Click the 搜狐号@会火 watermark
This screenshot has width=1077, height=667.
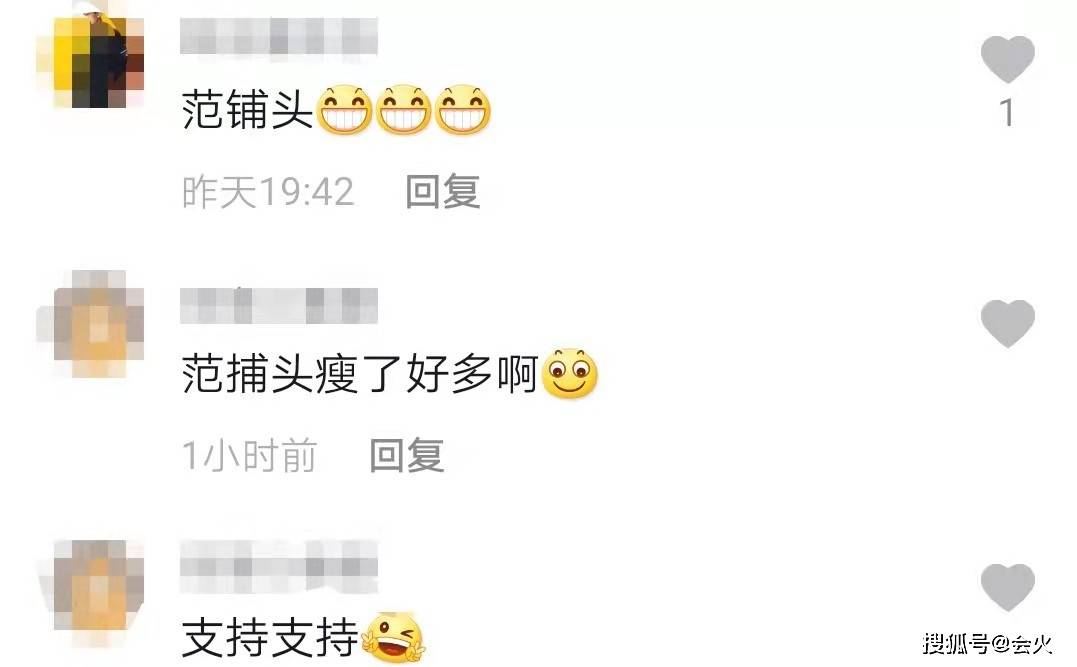(987, 644)
